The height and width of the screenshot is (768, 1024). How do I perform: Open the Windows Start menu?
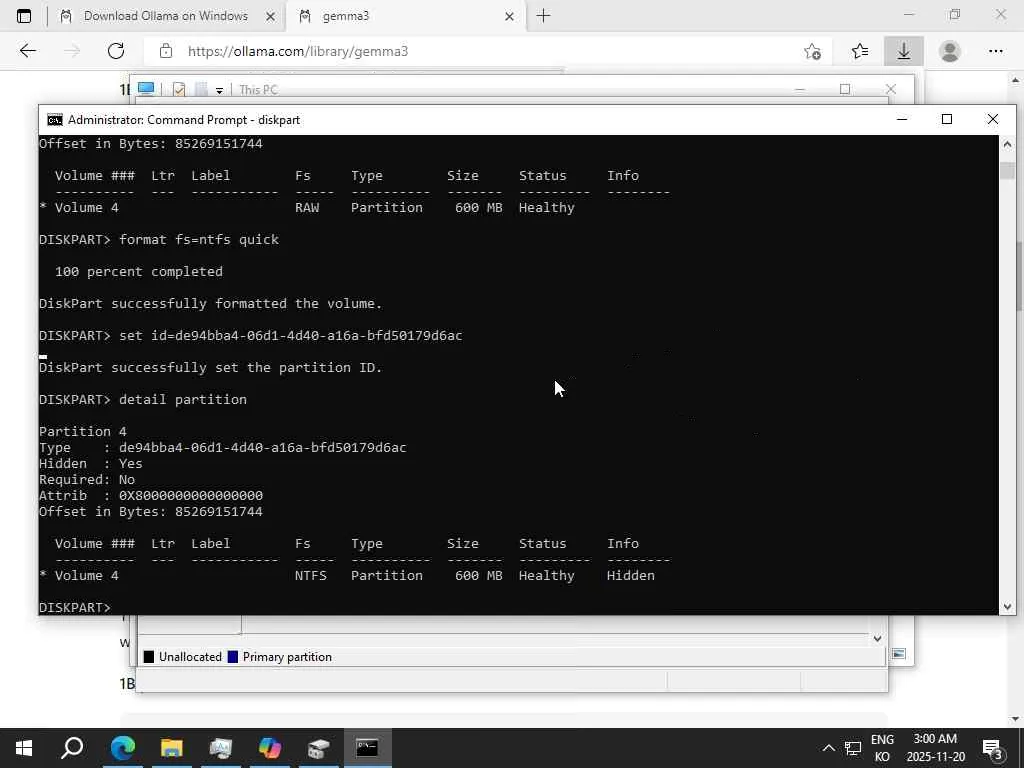click(x=24, y=748)
